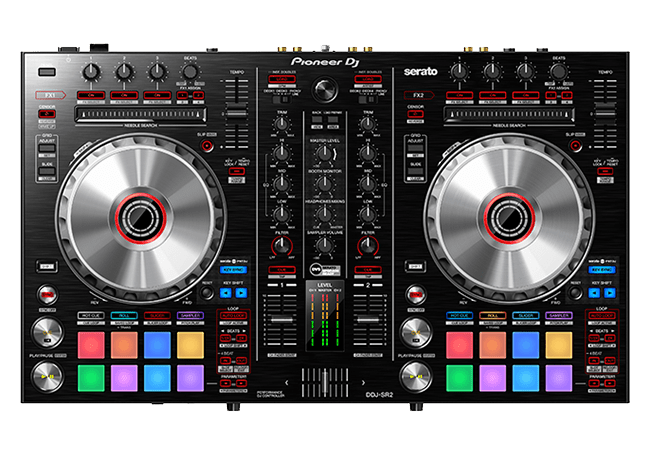Toggle FX2 effect 3 ON button

pyautogui.click(x=526, y=96)
